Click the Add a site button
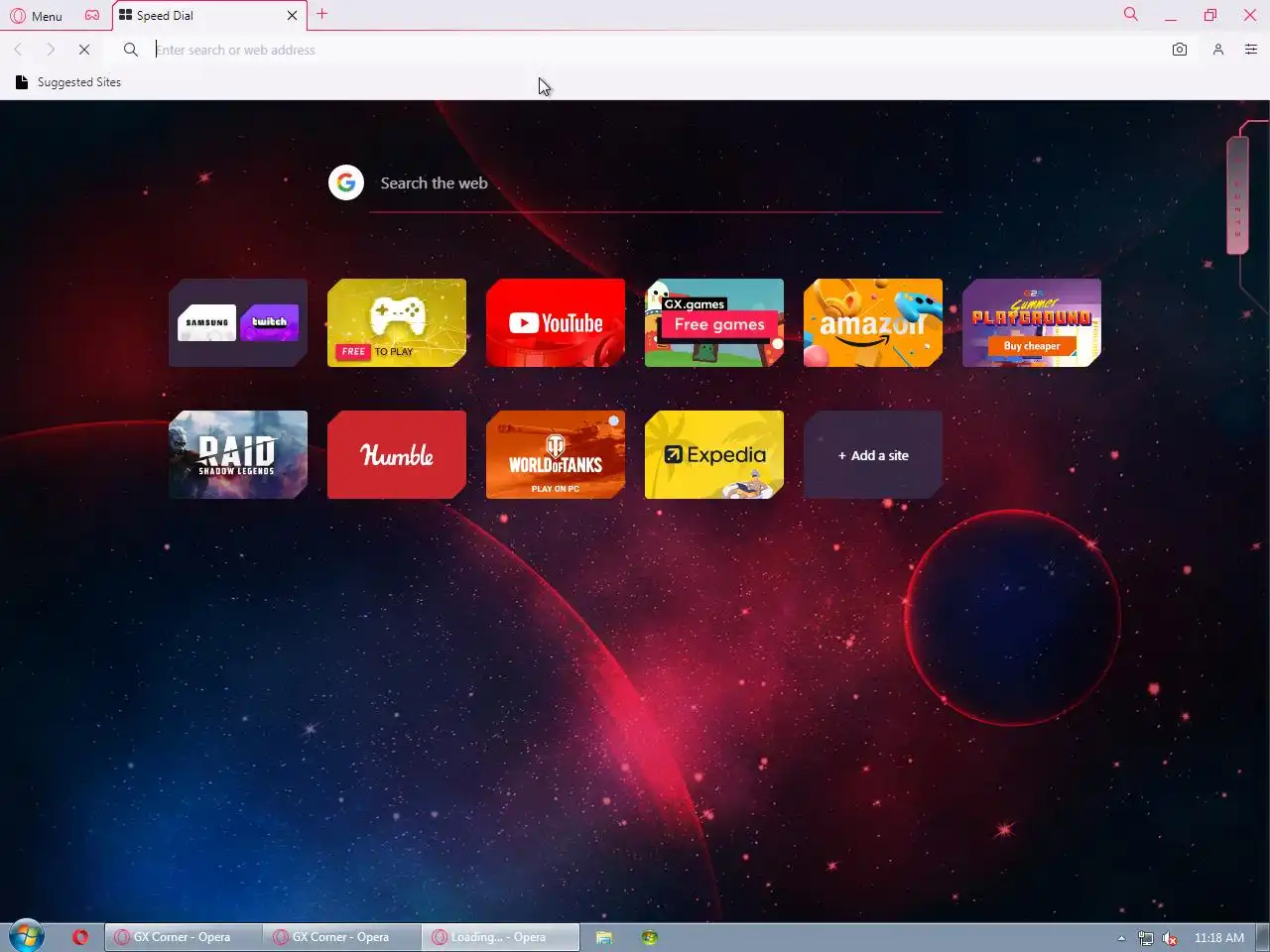This screenshot has width=1270, height=952. tap(873, 454)
